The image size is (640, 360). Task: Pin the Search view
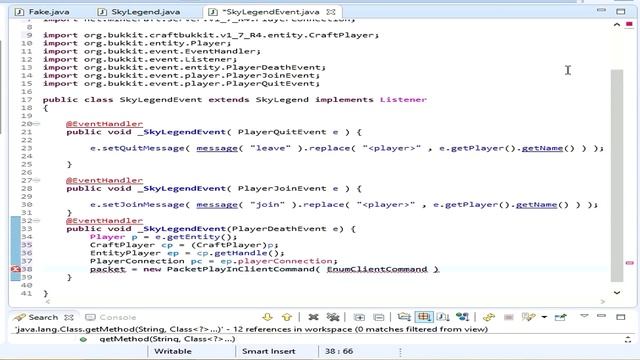pyautogui.click(x=560, y=317)
